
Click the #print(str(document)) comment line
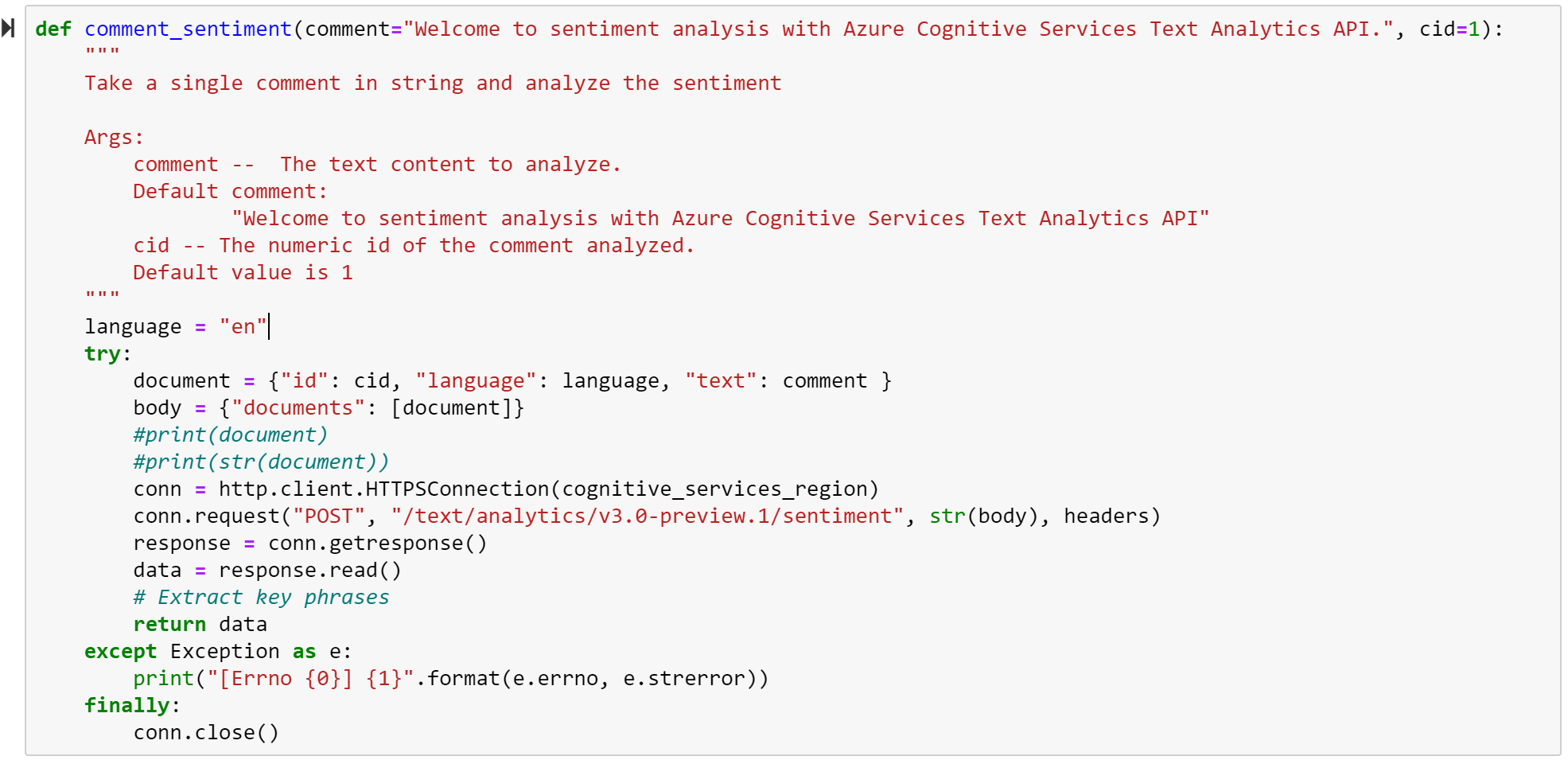click(x=261, y=462)
